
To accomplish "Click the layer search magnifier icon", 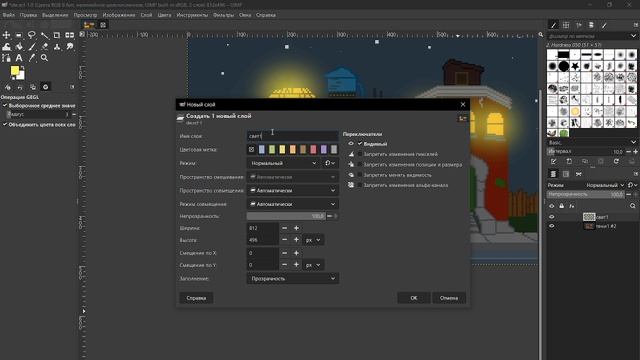I will coord(633,206).
